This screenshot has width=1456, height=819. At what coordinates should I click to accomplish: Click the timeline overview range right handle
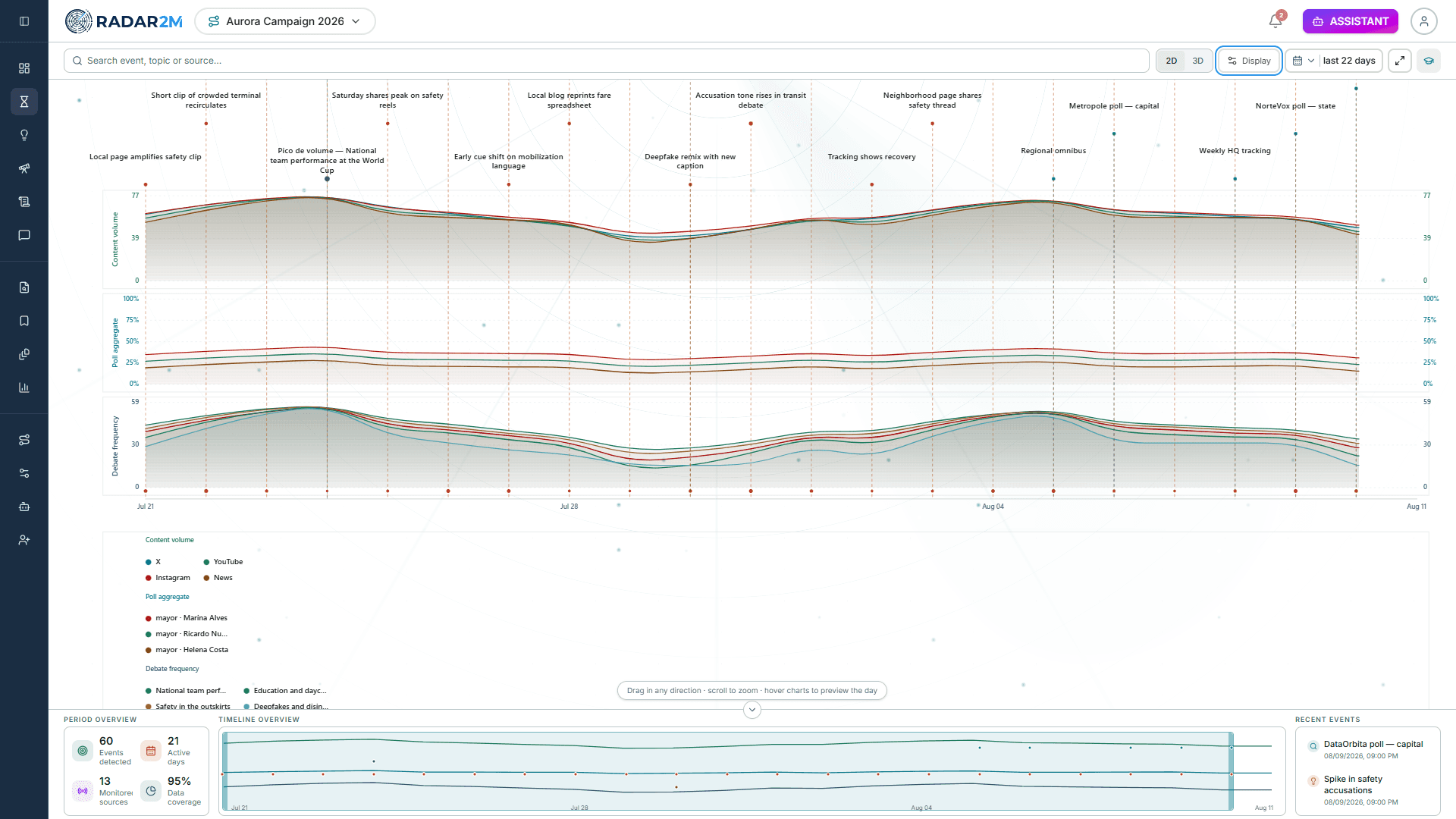(x=1231, y=771)
